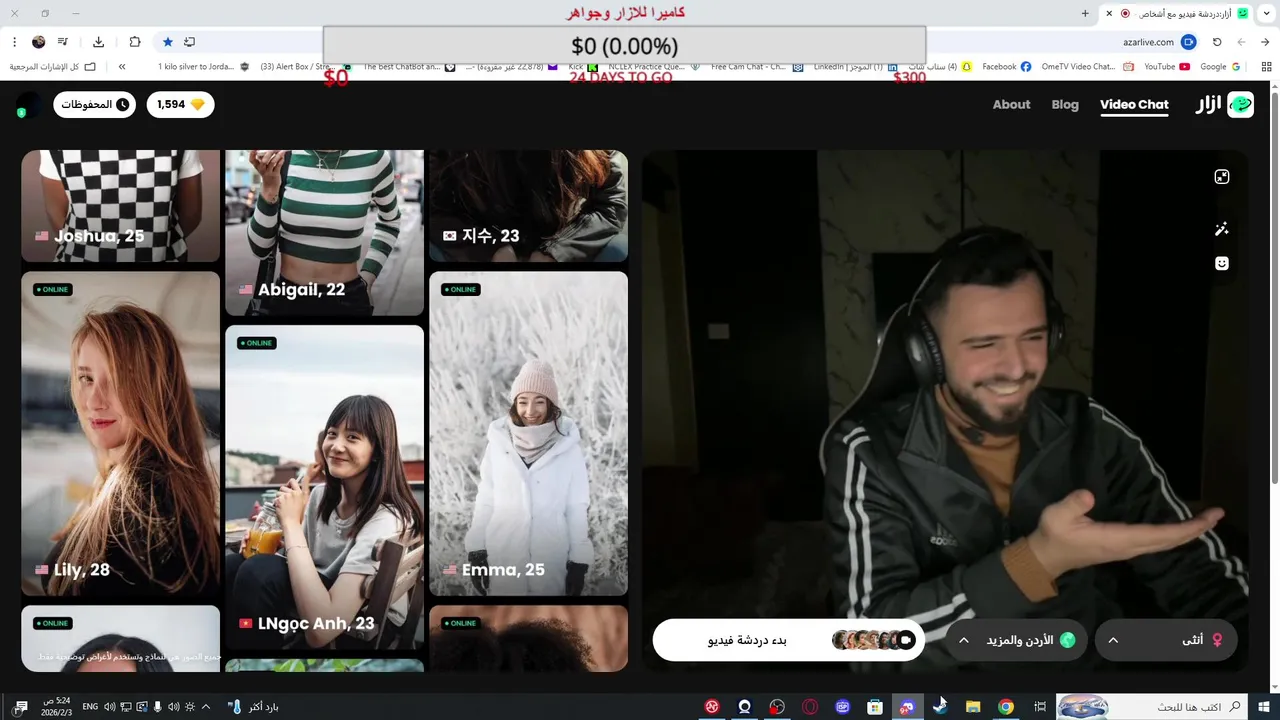This screenshot has height=720, width=1280.
Task: Reload the page
Action: point(1217,42)
